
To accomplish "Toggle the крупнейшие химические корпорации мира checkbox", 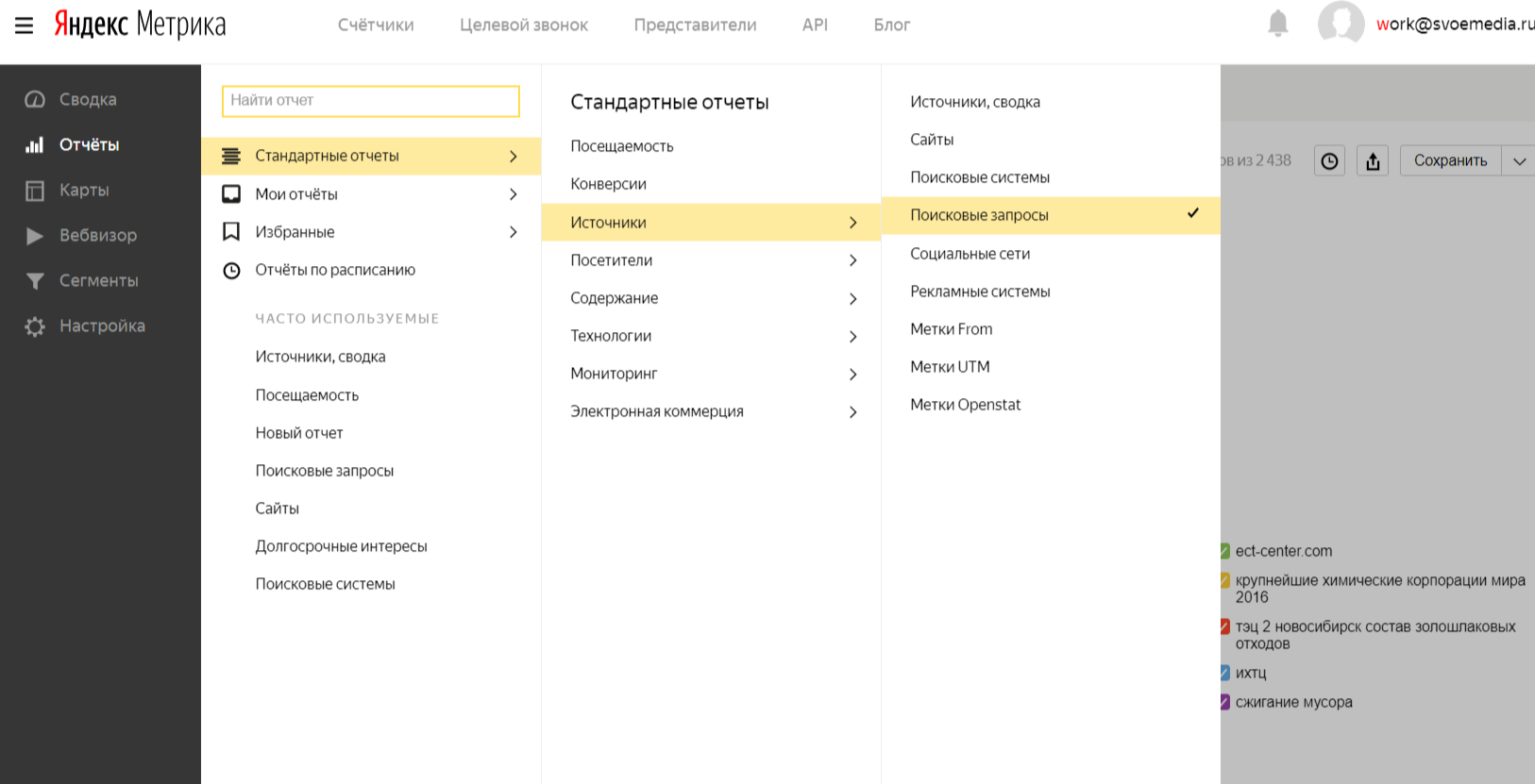I will click(1224, 580).
